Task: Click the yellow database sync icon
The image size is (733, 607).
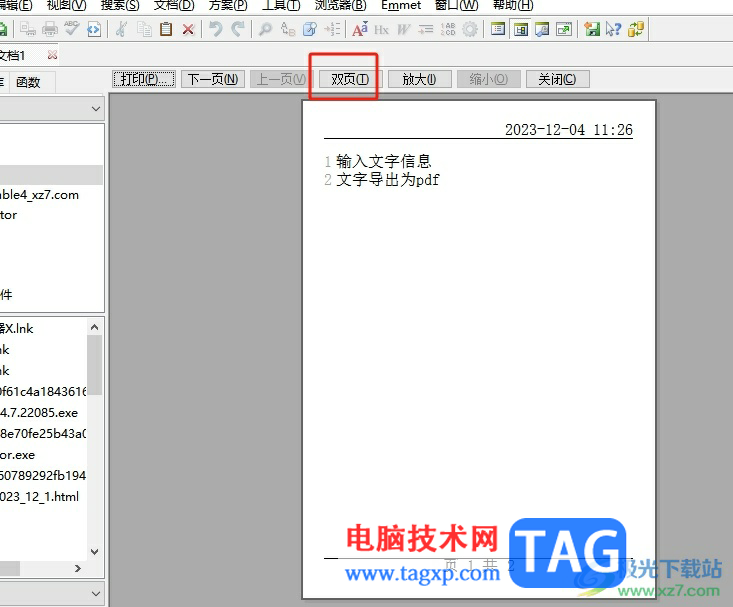Action: click(x=636, y=29)
